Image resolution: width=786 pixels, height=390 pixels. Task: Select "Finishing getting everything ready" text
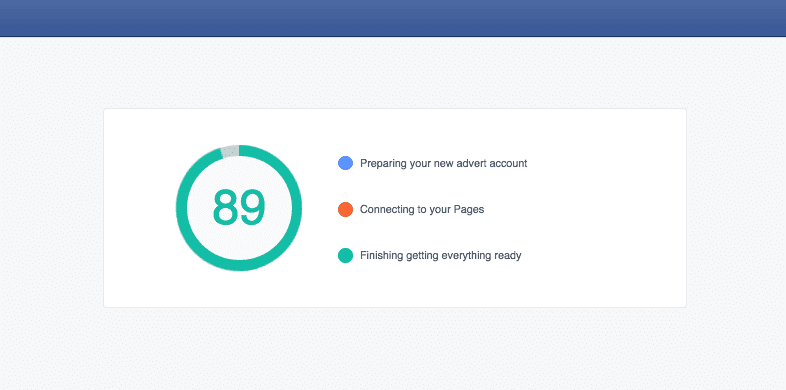click(441, 256)
